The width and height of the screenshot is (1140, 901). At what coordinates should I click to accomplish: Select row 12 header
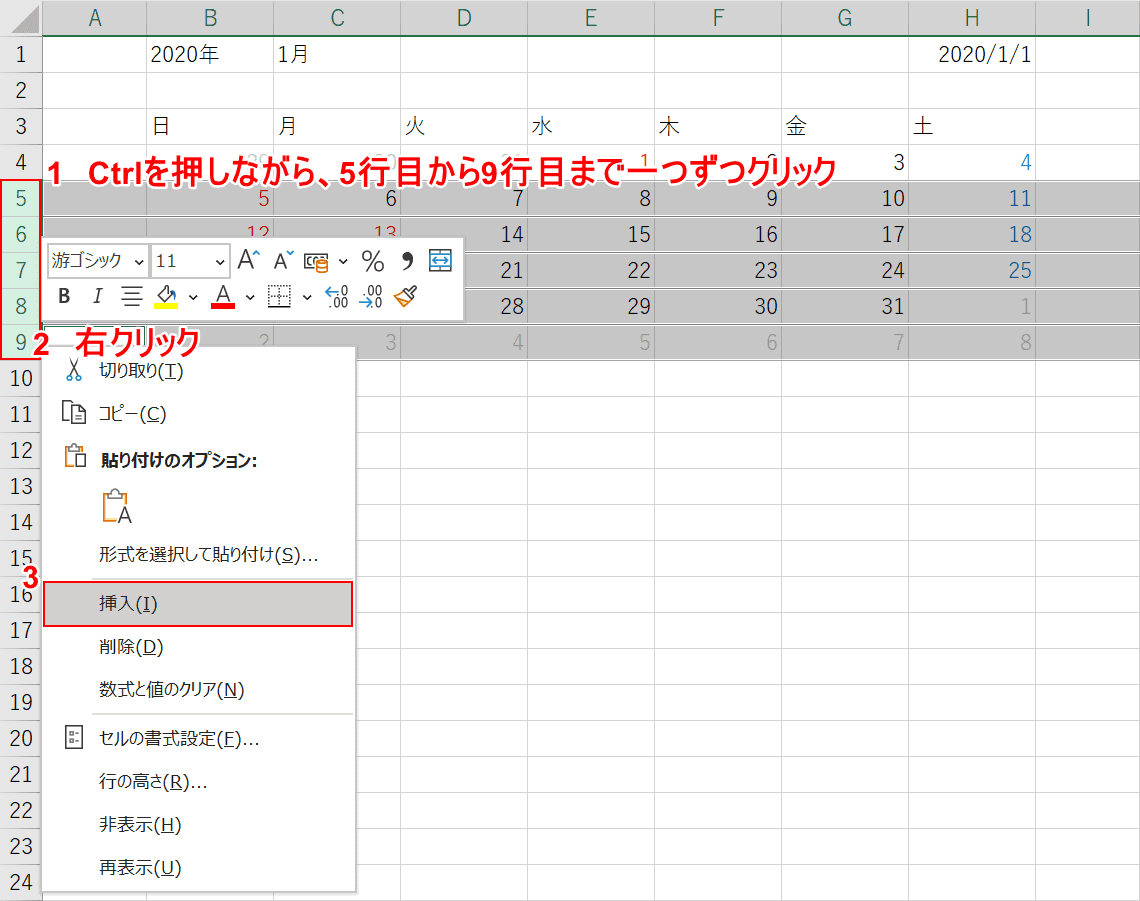click(x=21, y=450)
